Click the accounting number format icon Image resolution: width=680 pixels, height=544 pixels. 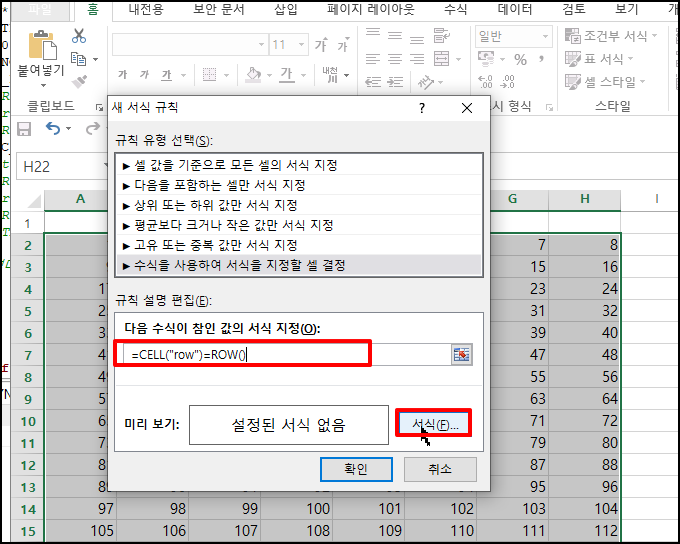(486, 59)
